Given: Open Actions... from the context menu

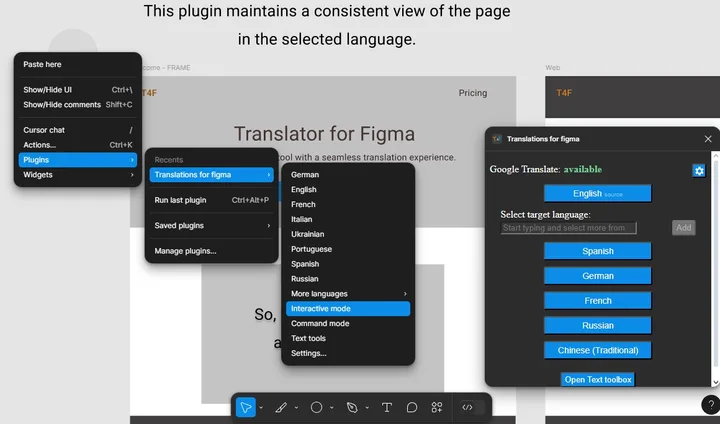Looking at the screenshot, I should (x=78, y=145).
